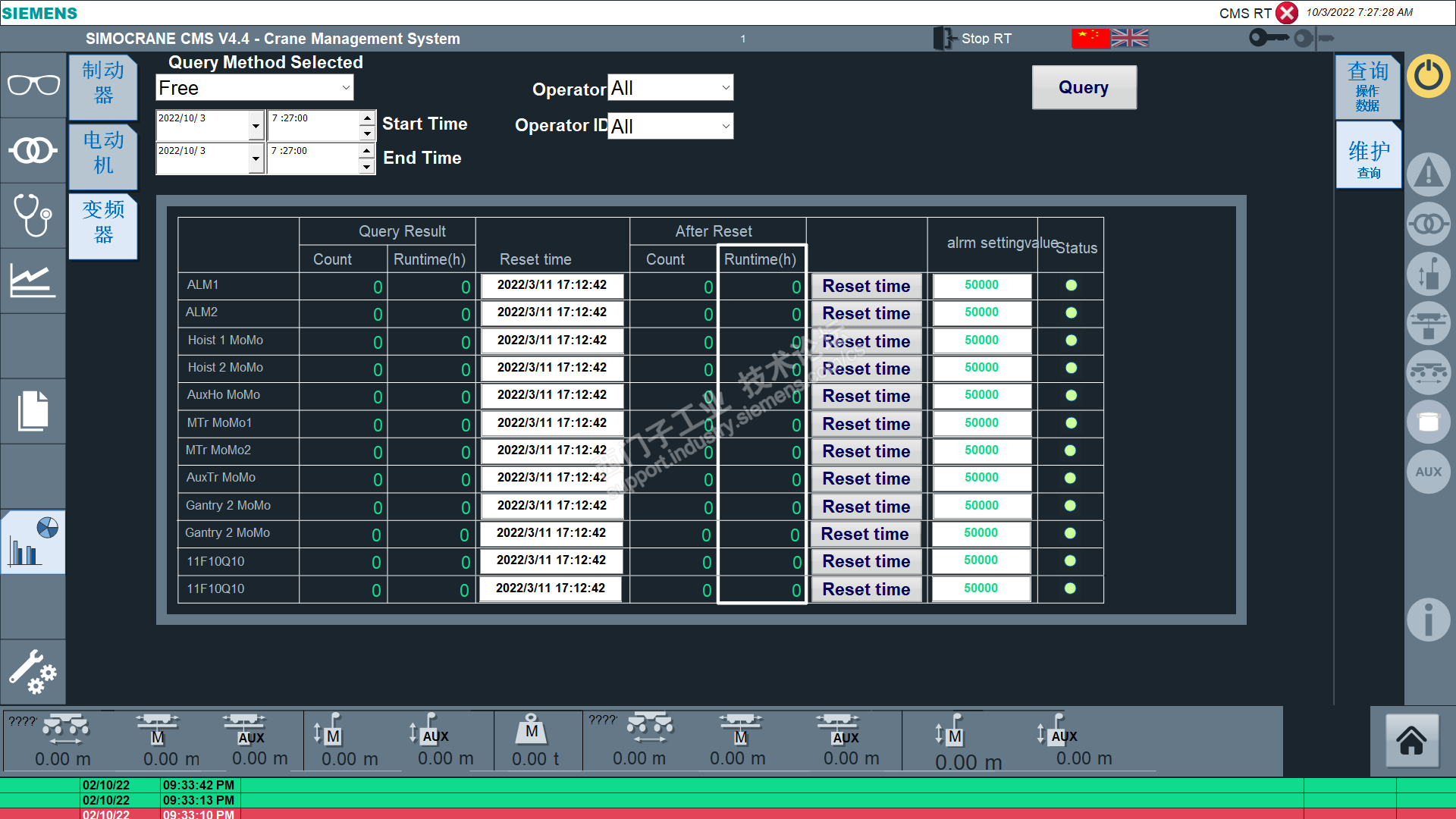The height and width of the screenshot is (819, 1456).
Task: Increase Start Time with the up spinner
Action: 367,118
